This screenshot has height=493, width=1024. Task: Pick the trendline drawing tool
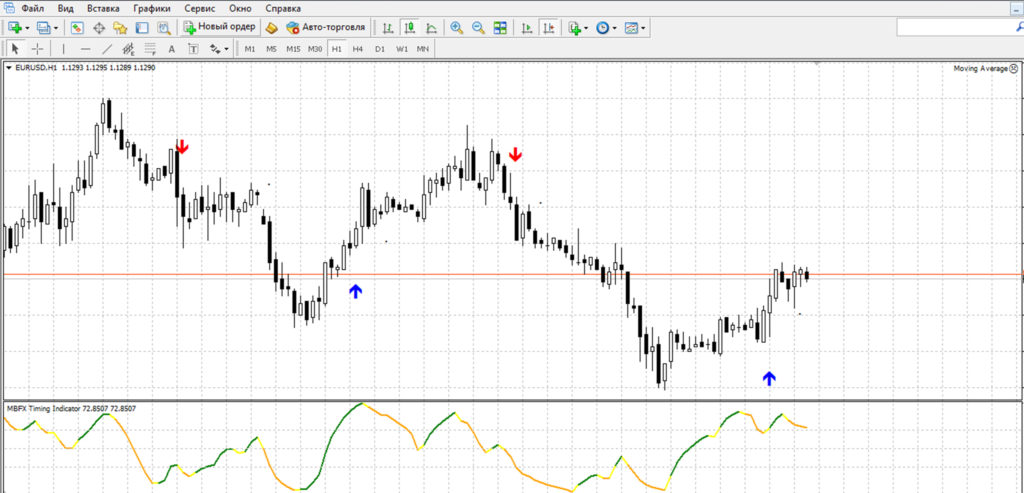click(x=107, y=48)
